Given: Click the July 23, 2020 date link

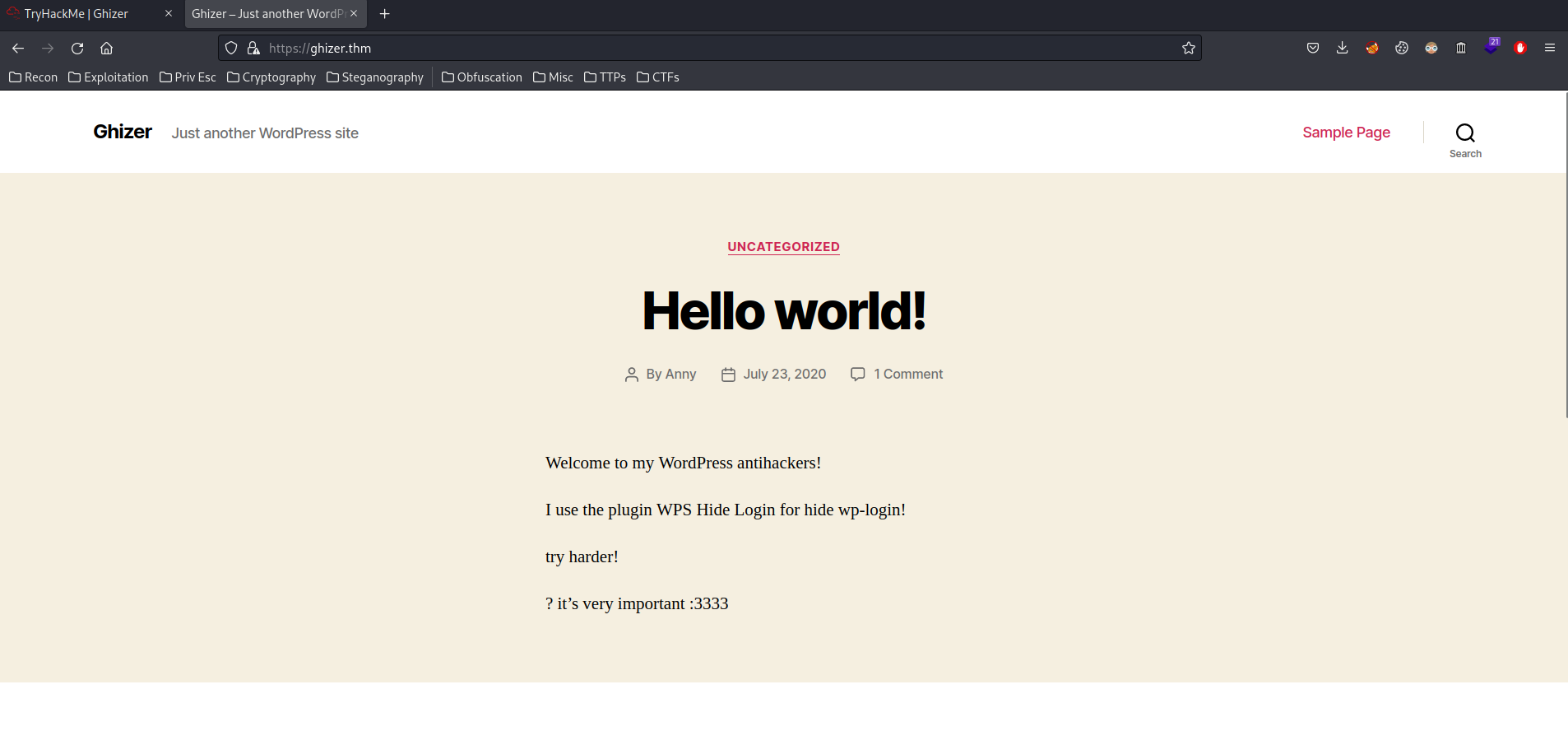Looking at the screenshot, I should pos(785,375).
